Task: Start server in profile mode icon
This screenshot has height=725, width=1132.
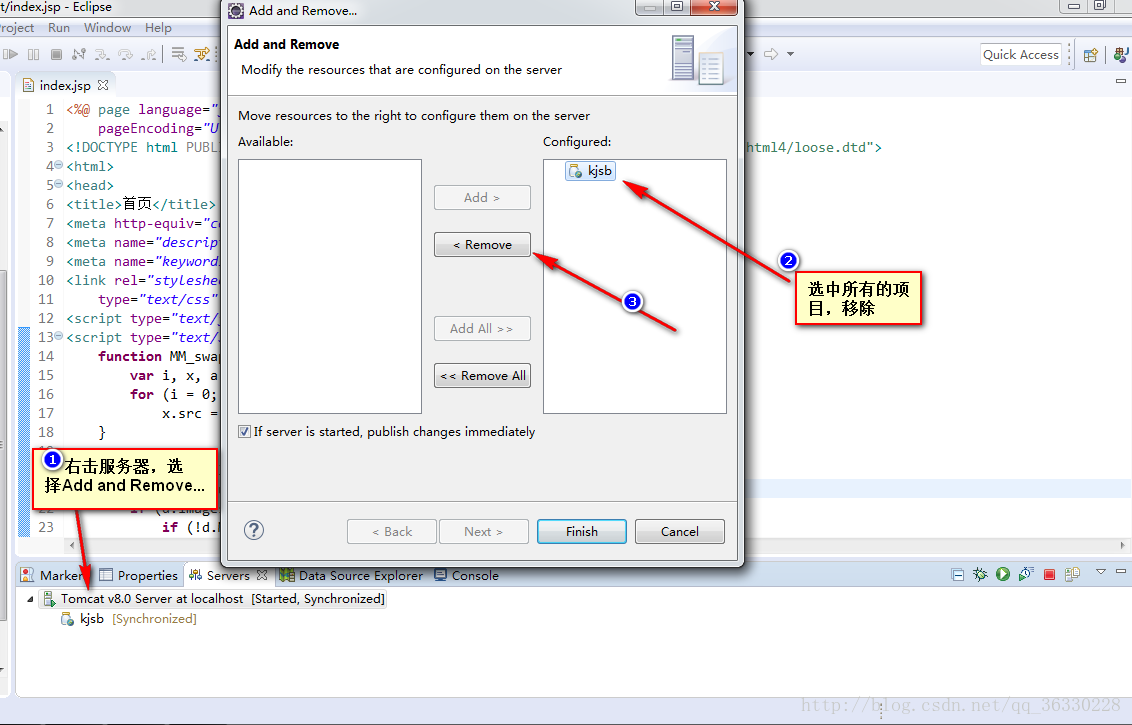Action: click(x=1026, y=575)
